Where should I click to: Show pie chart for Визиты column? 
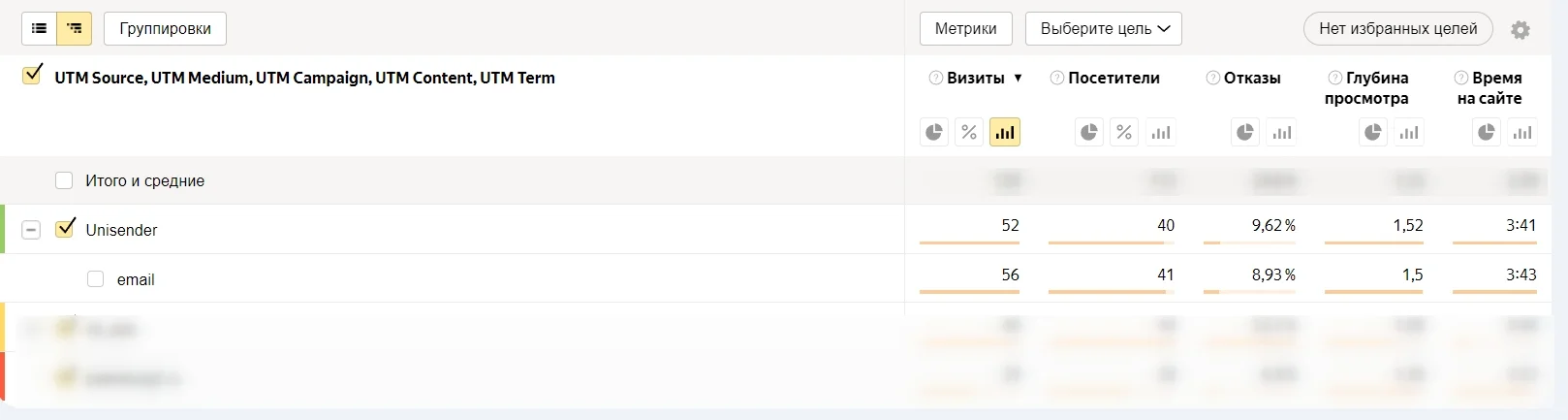[934, 132]
